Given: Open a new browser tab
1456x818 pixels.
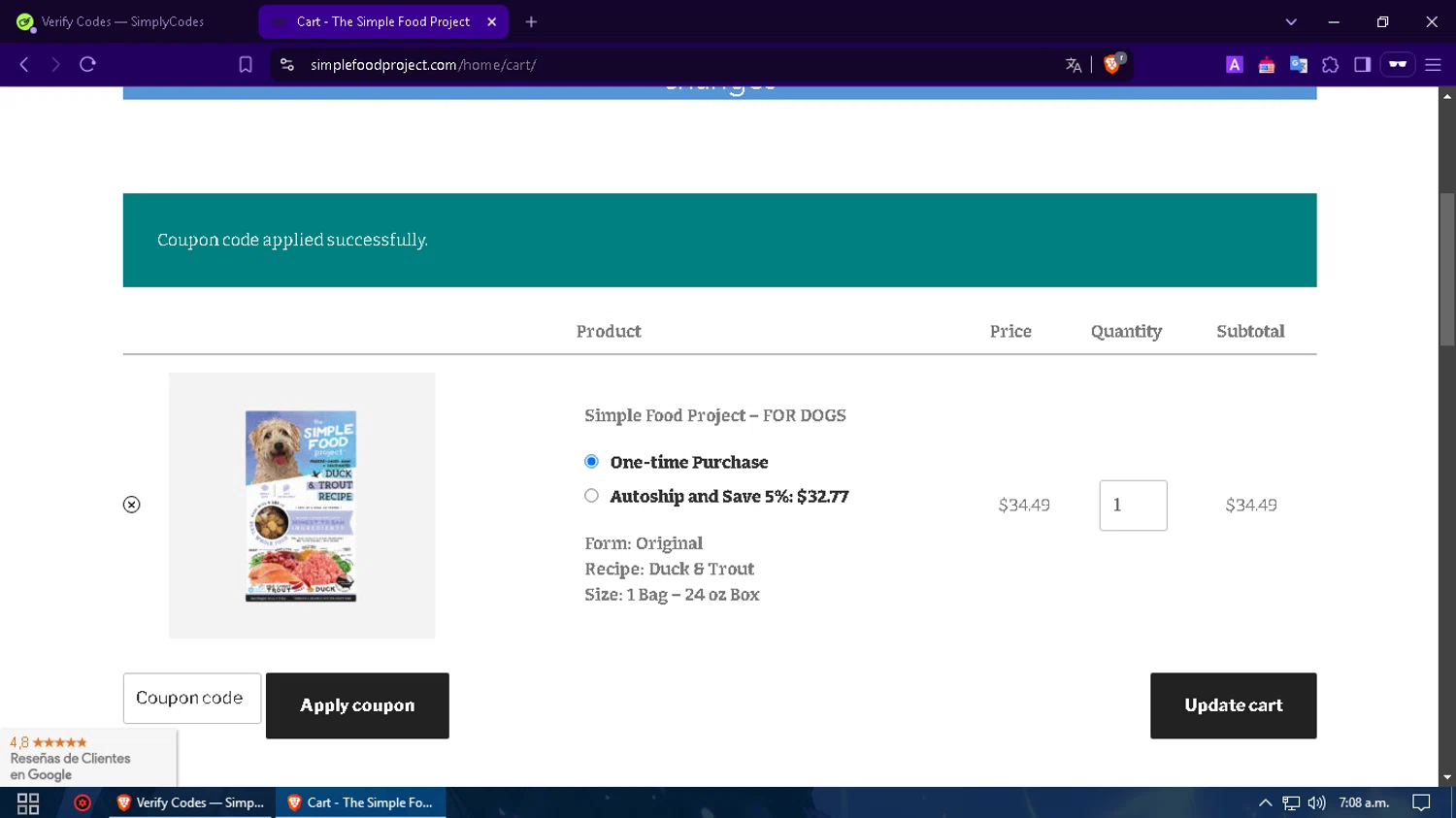Looking at the screenshot, I should pos(531,21).
